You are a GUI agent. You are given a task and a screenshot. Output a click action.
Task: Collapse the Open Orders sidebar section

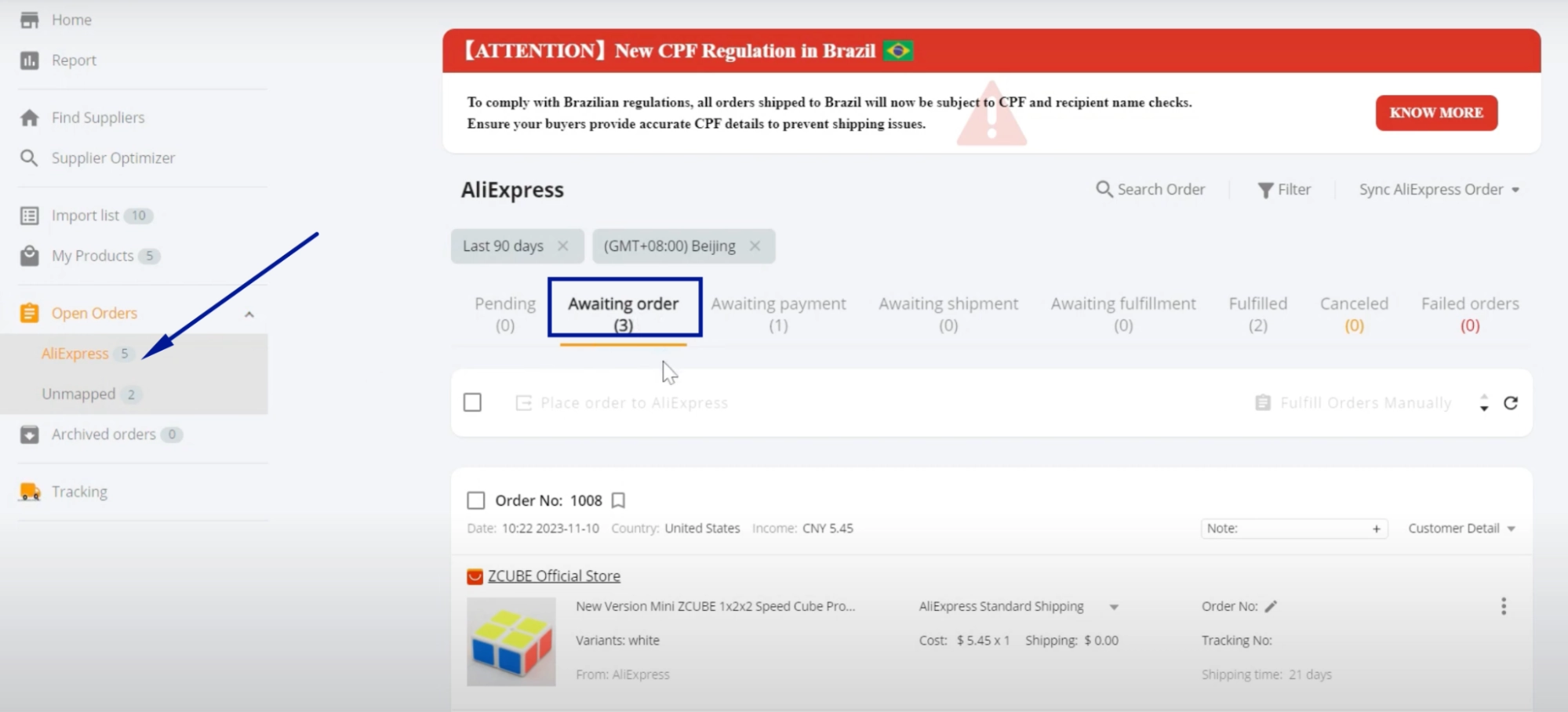[249, 314]
